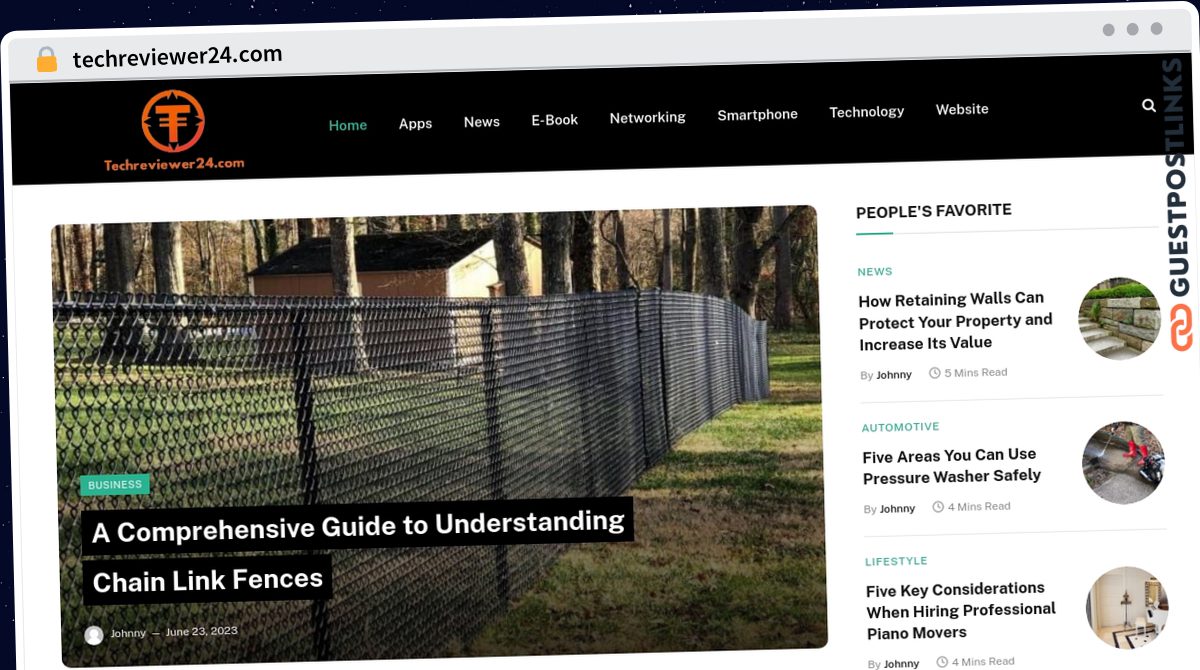Open the search magnifier icon
This screenshot has height=670, width=1200.
pyautogui.click(x=1149, y=104)
